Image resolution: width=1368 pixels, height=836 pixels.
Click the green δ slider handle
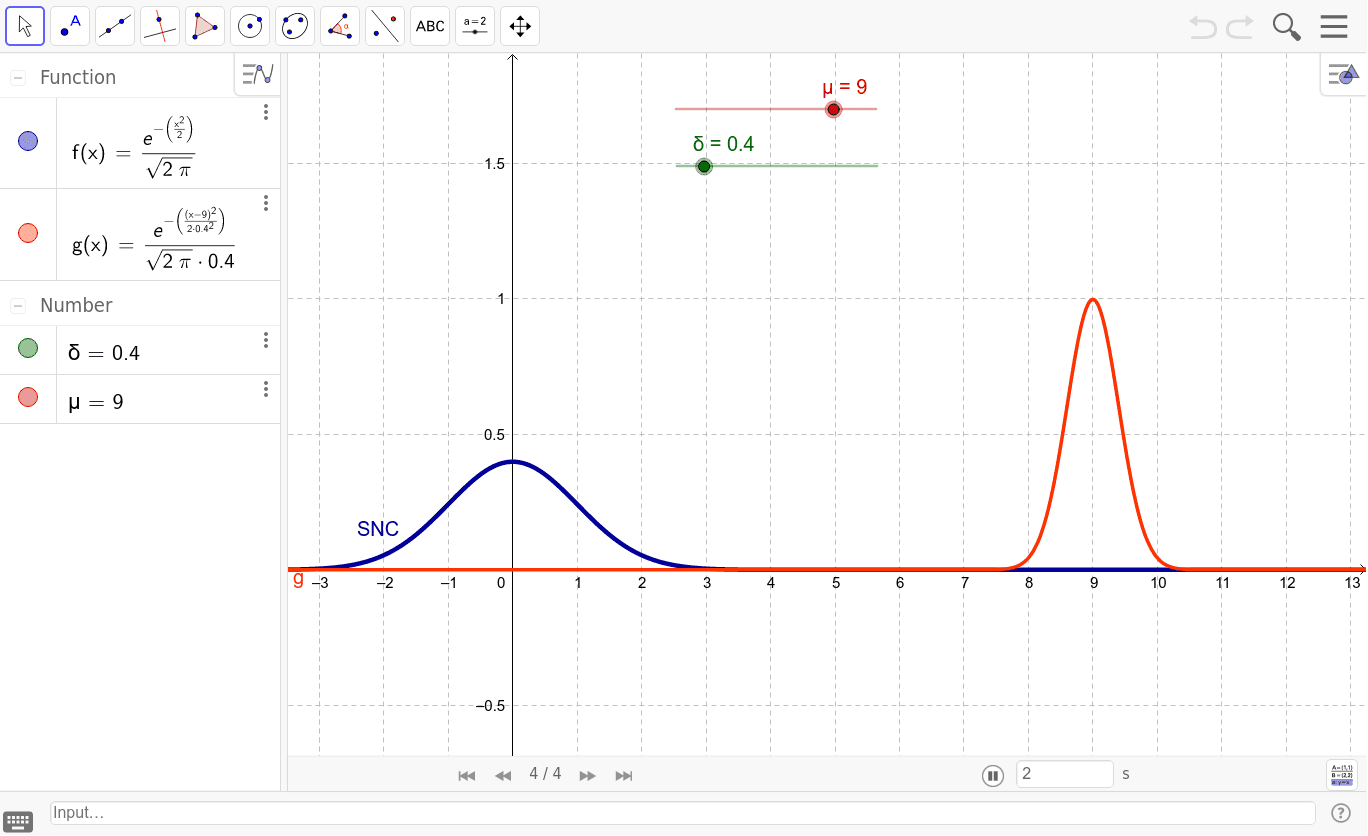704,166
